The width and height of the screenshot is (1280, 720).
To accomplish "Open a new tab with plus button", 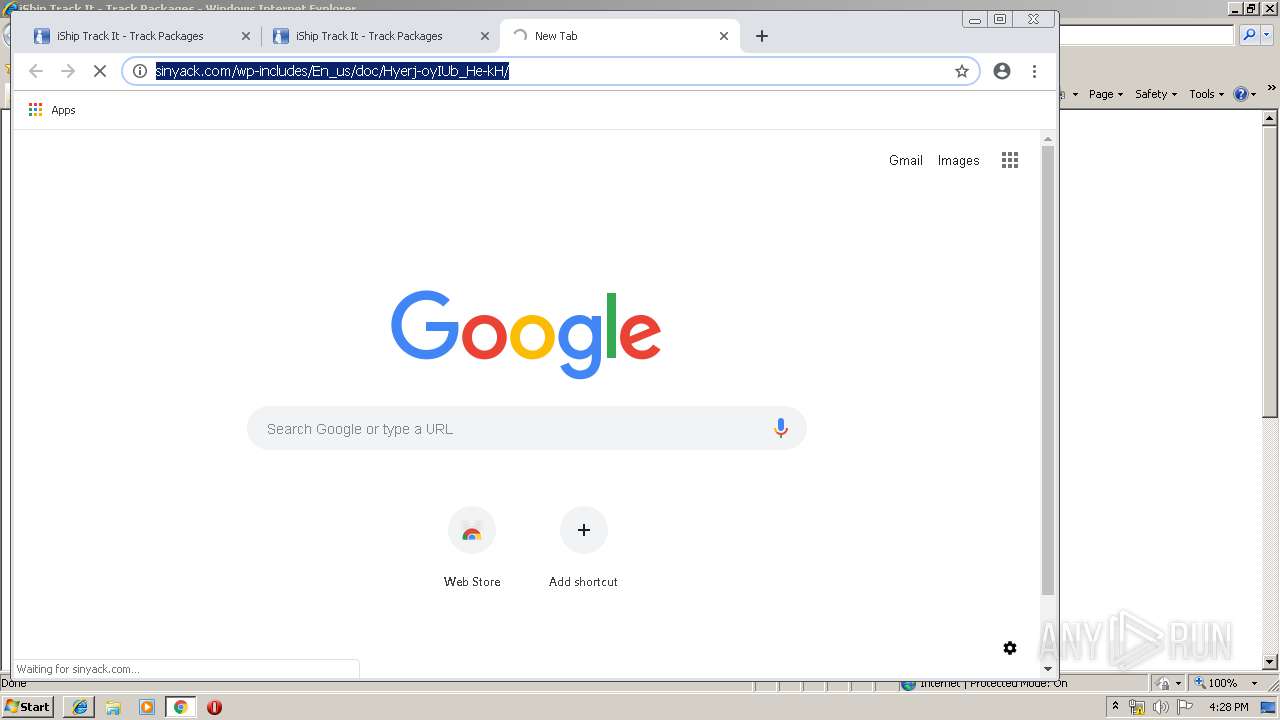I will (x=762, y=36).
